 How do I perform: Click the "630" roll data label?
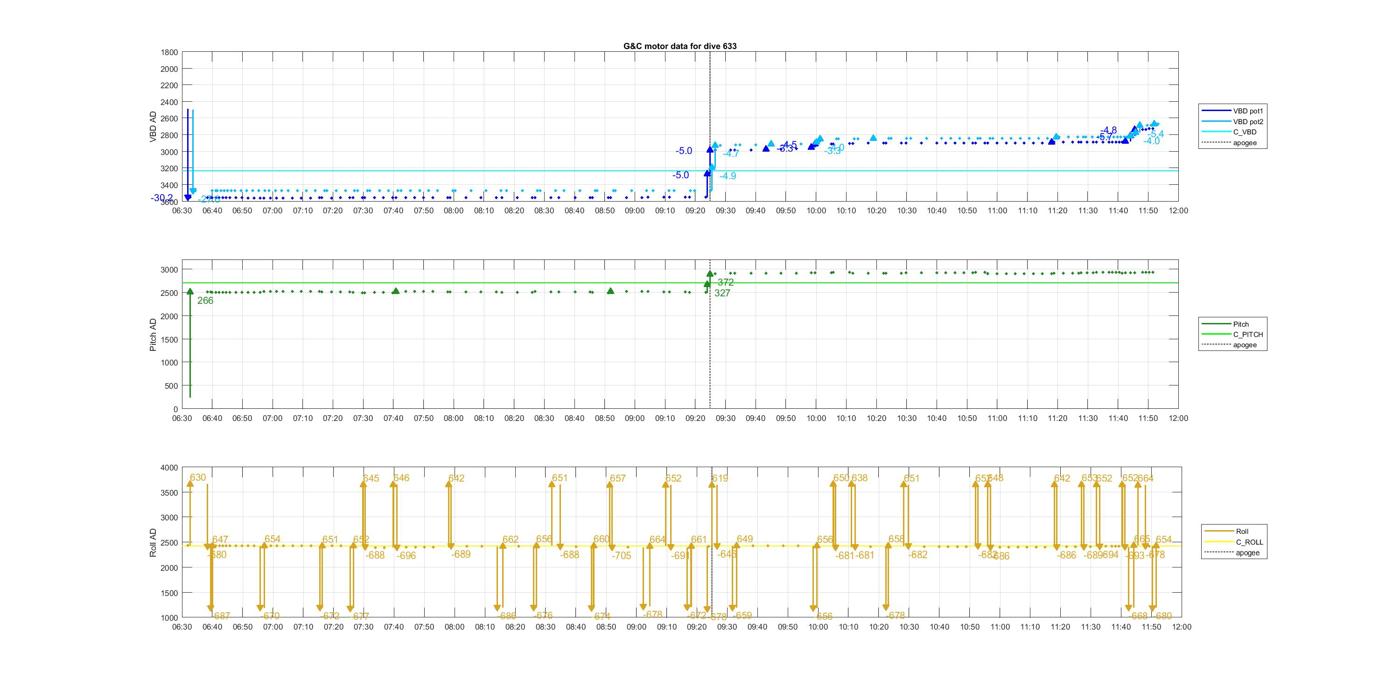(198, 478)
